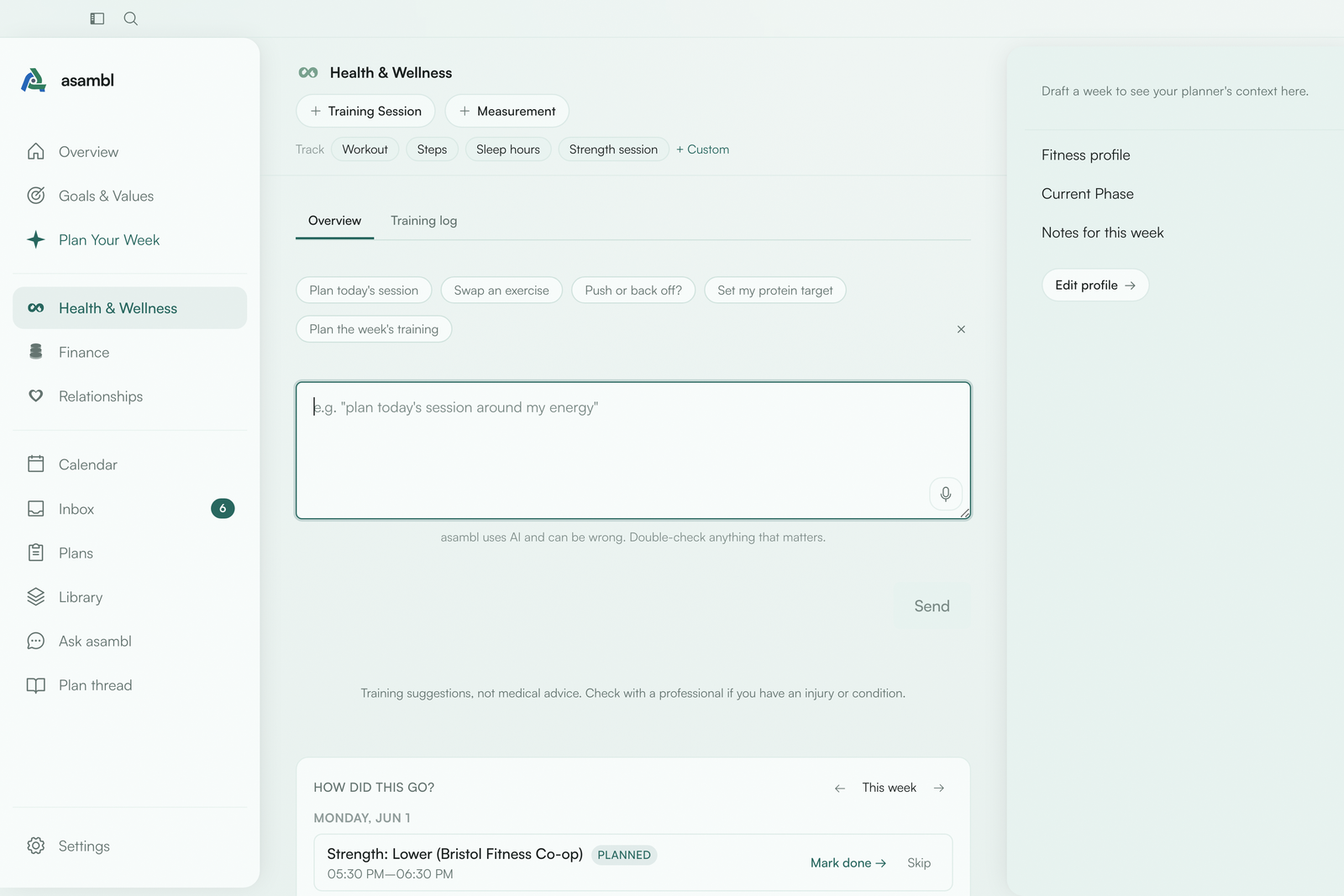Click the asambl logo
Screen dimensions: 1344x896
point(67,81)
